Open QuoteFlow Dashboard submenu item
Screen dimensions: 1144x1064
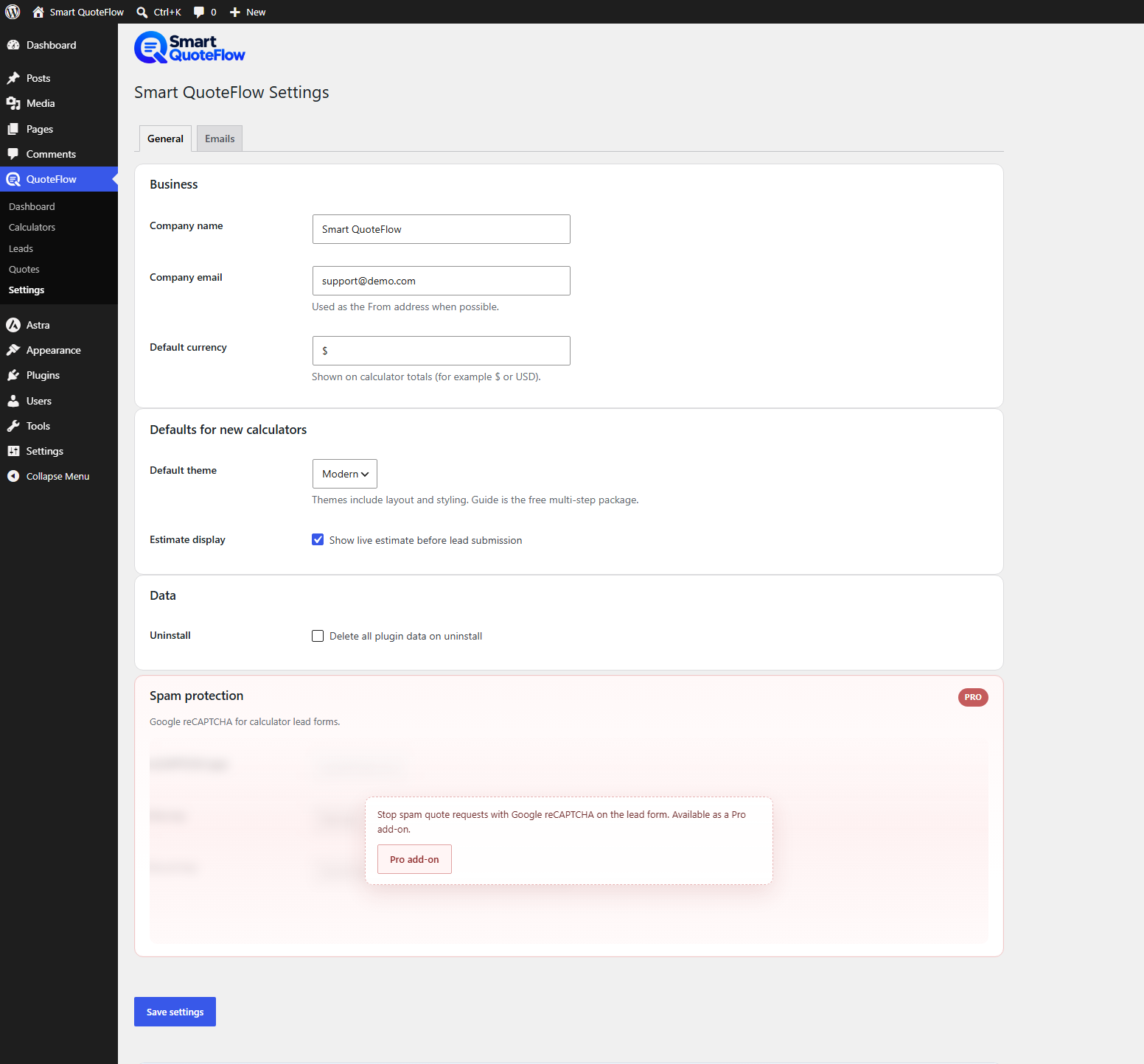pos(32,206)
